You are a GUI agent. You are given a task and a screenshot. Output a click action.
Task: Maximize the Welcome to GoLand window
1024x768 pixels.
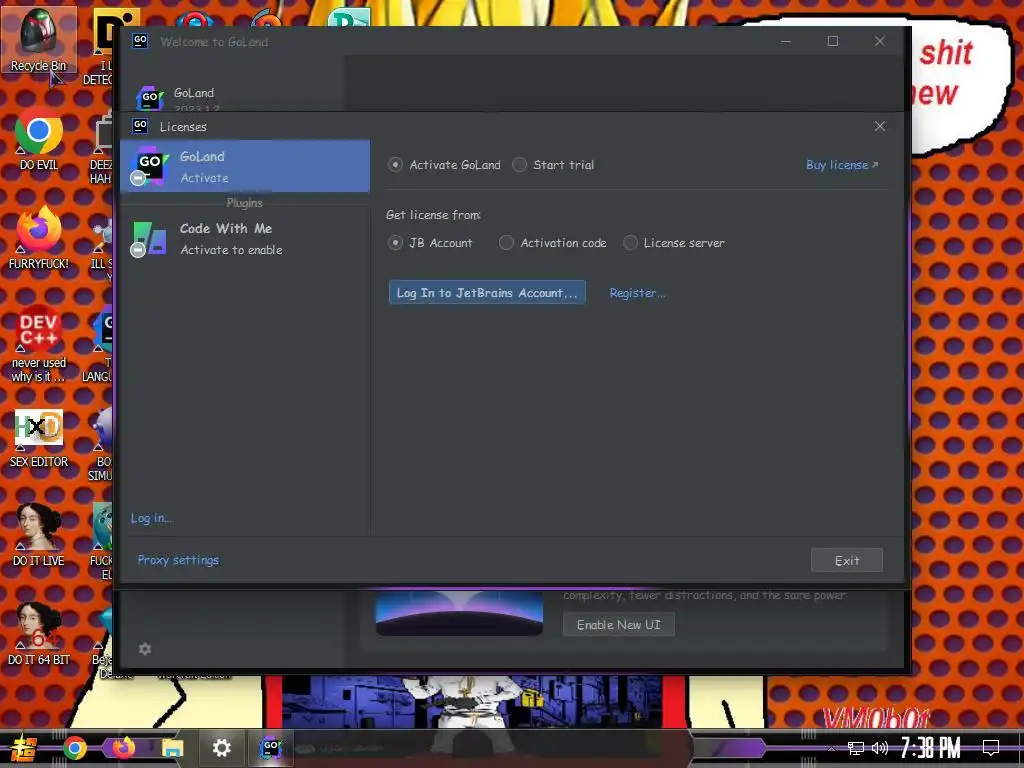[833, 41]
